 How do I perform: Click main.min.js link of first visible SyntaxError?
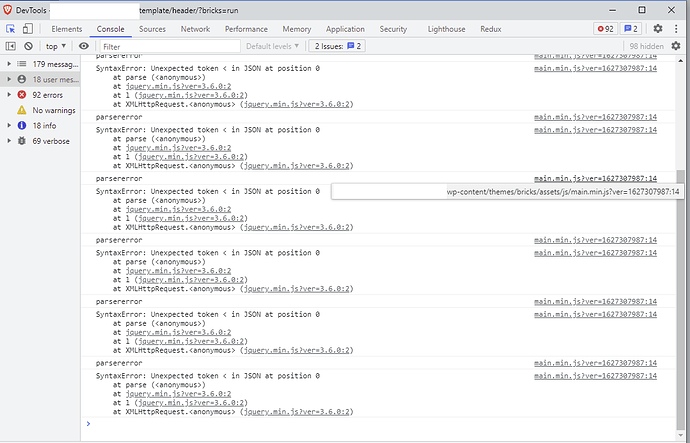coord(595,68)
